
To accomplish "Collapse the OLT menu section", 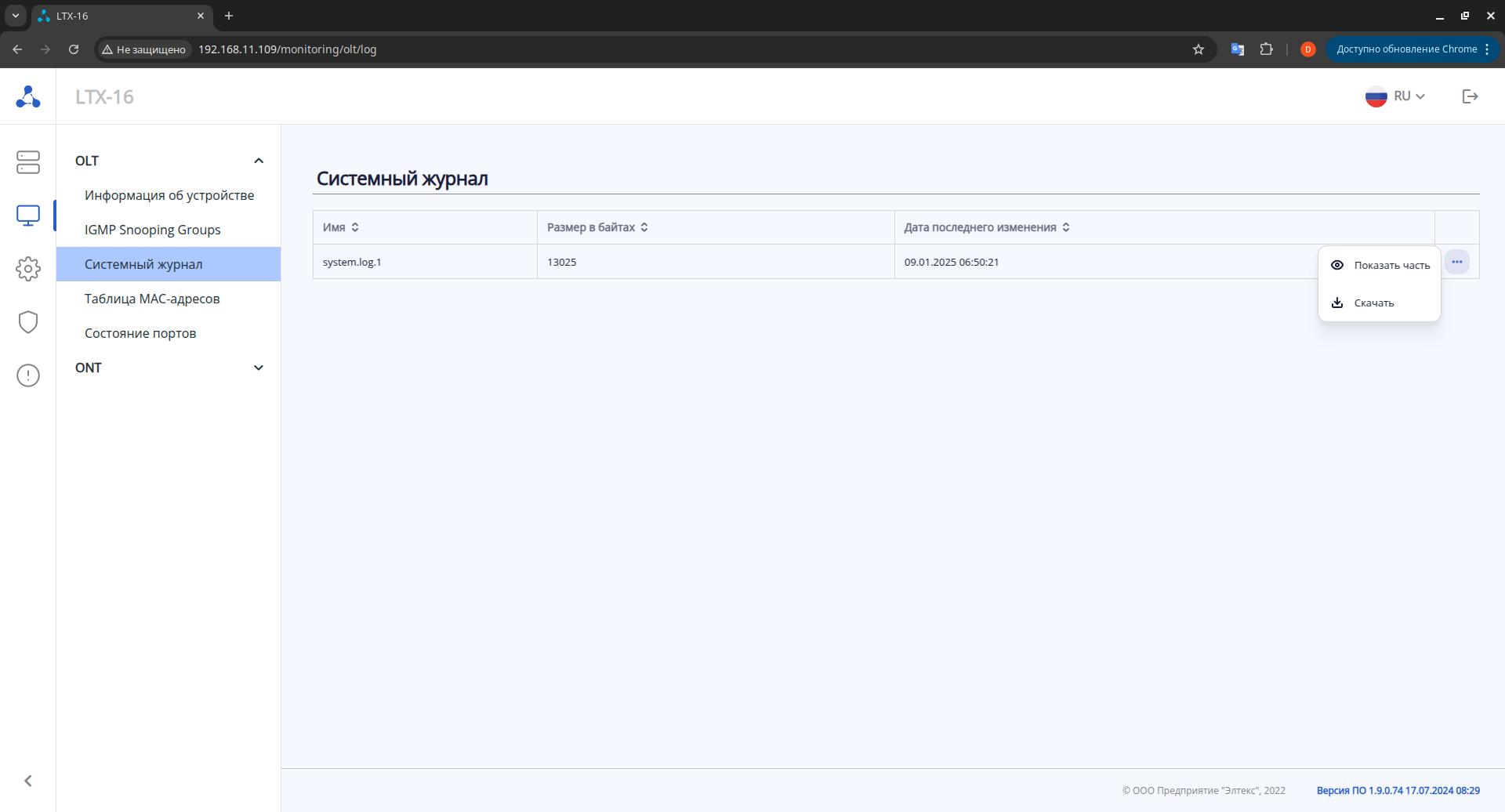I will (258, 161).
